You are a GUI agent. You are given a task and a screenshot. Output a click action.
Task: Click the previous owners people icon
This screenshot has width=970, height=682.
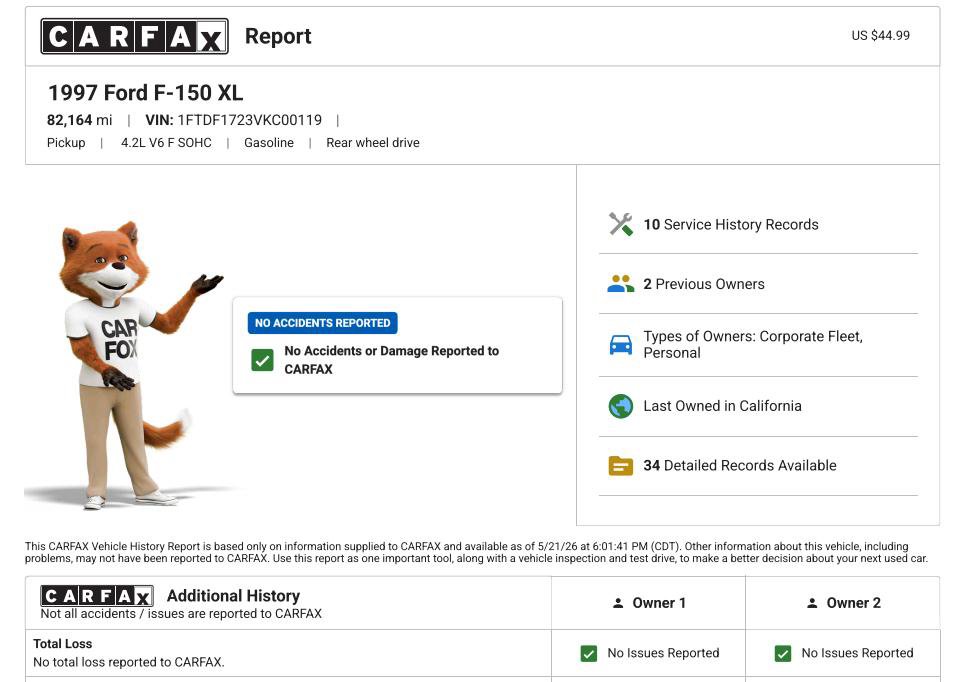point(620,284)
